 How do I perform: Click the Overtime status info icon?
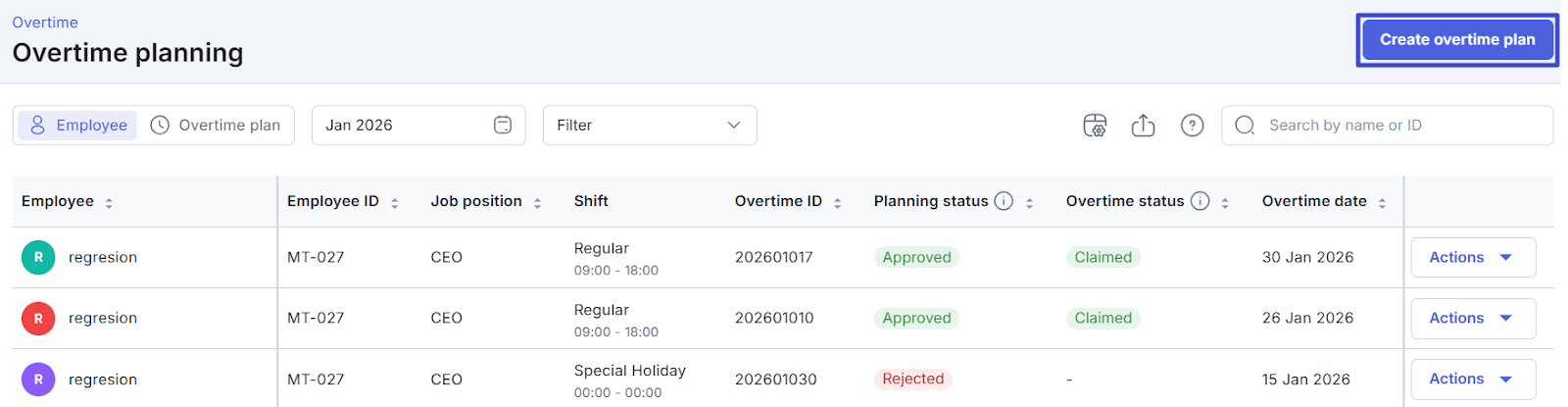coord(1200,201)
